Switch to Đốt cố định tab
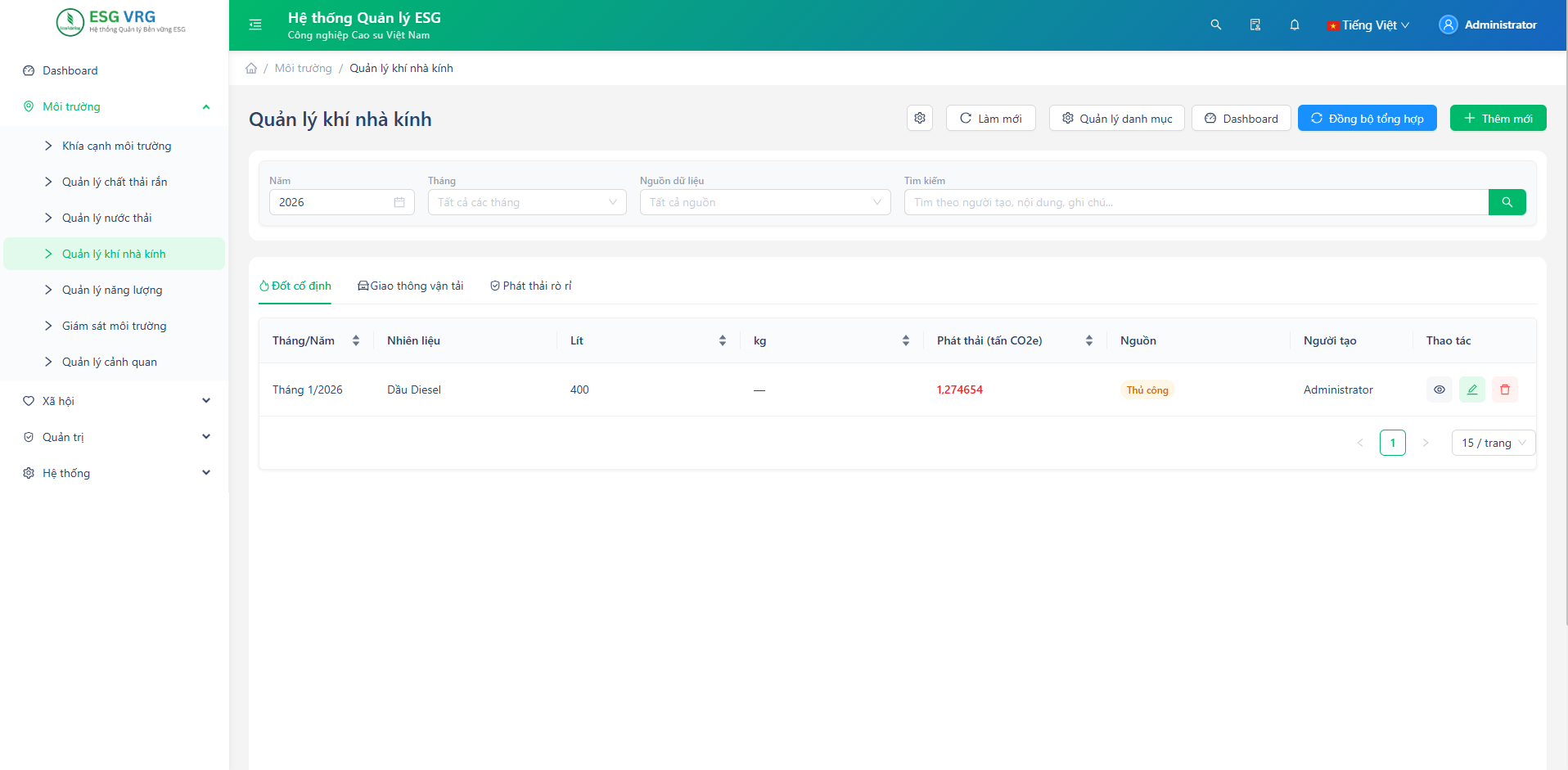1568x770 pixels. tap(295, 286)
